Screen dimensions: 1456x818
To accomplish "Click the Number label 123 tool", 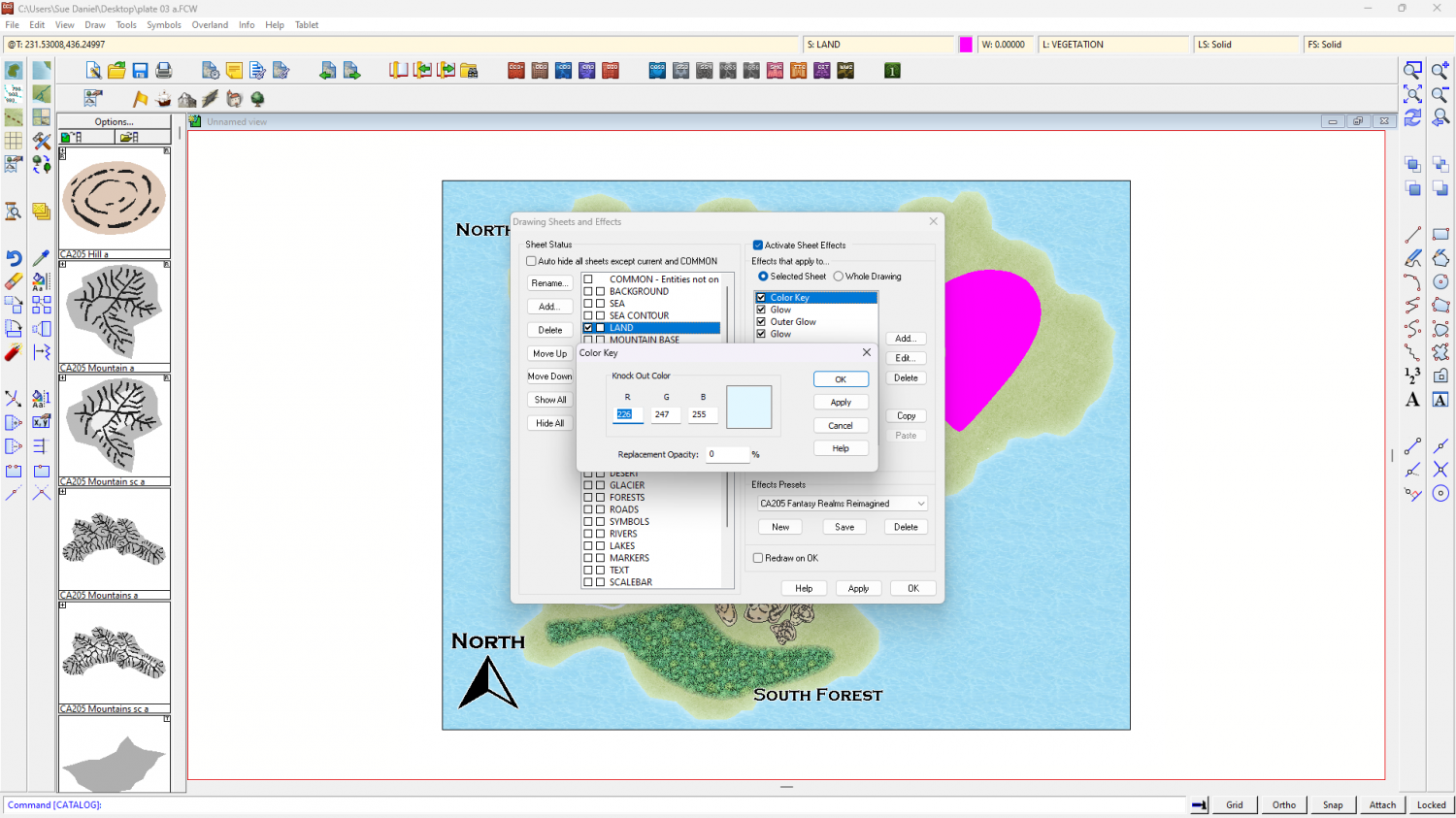I will (1413, 376).
